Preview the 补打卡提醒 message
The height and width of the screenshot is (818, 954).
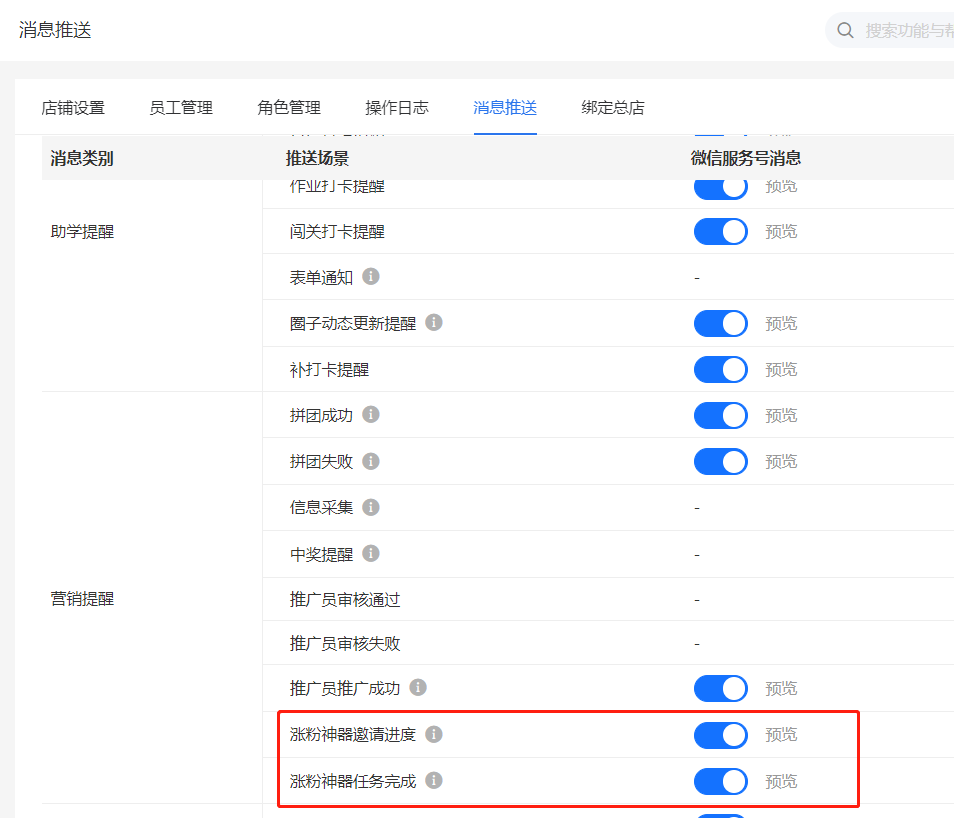[x=781, y=369]
